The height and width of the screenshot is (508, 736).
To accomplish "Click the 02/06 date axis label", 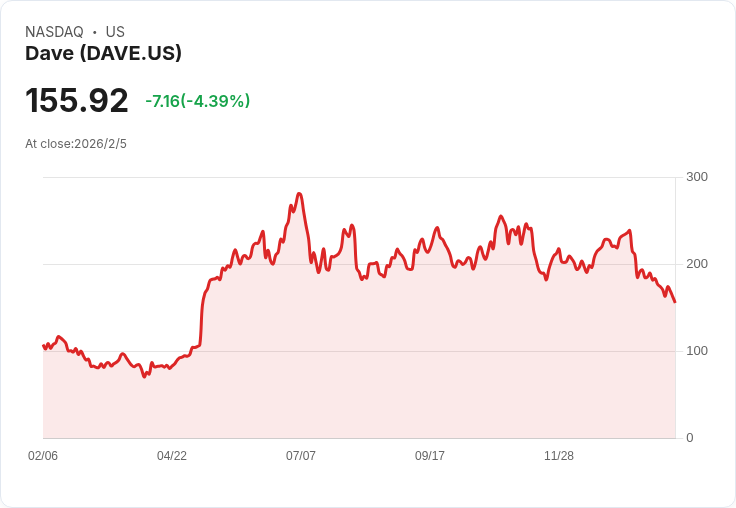I will click(43, 455).
